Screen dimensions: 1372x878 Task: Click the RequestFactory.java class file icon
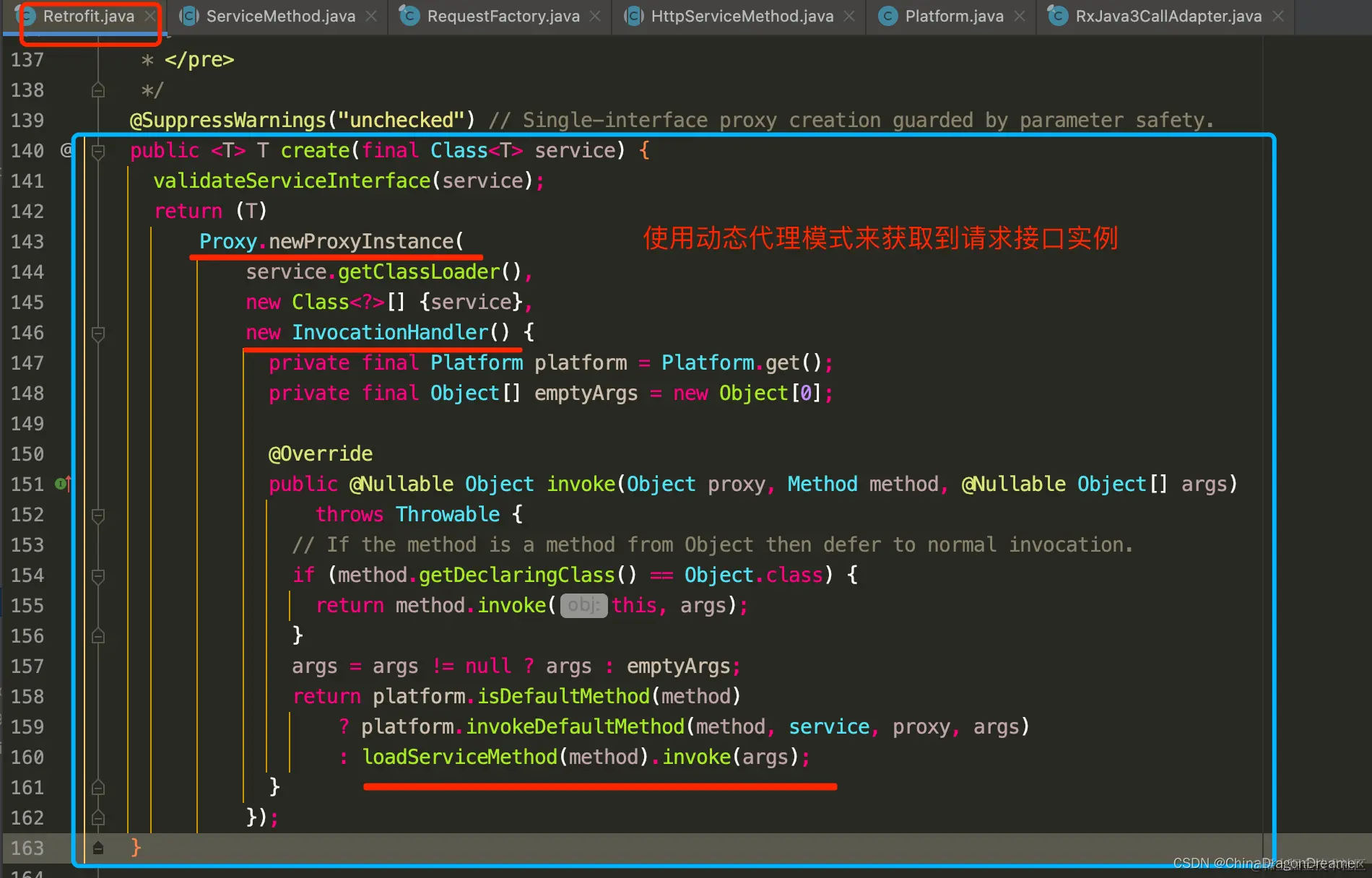[x=409, y=16]
